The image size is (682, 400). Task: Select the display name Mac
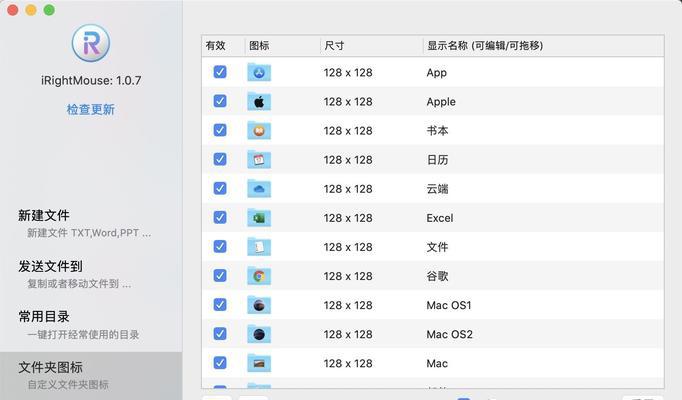coord(437,364)
